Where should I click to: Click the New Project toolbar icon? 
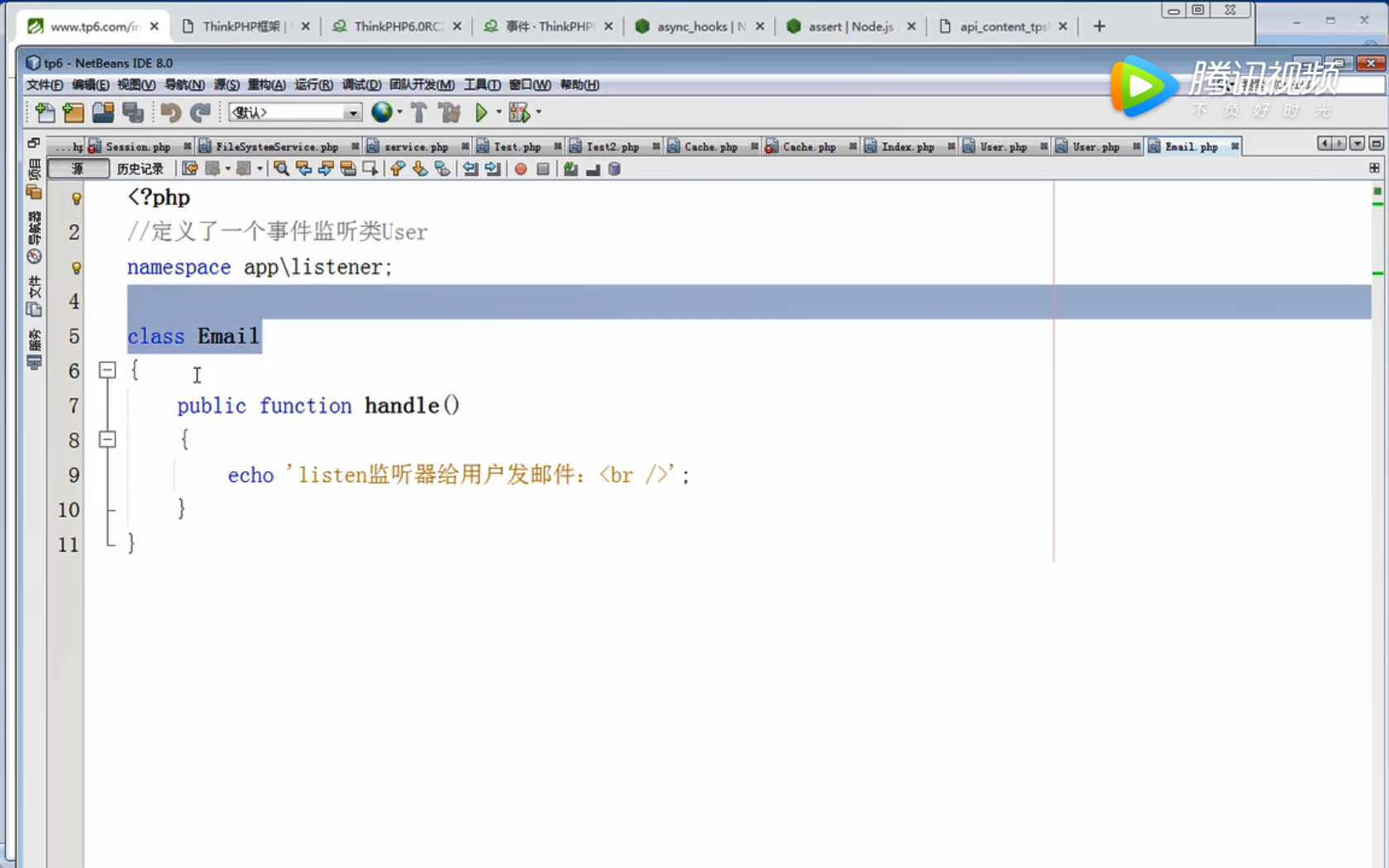click(74, 112)
